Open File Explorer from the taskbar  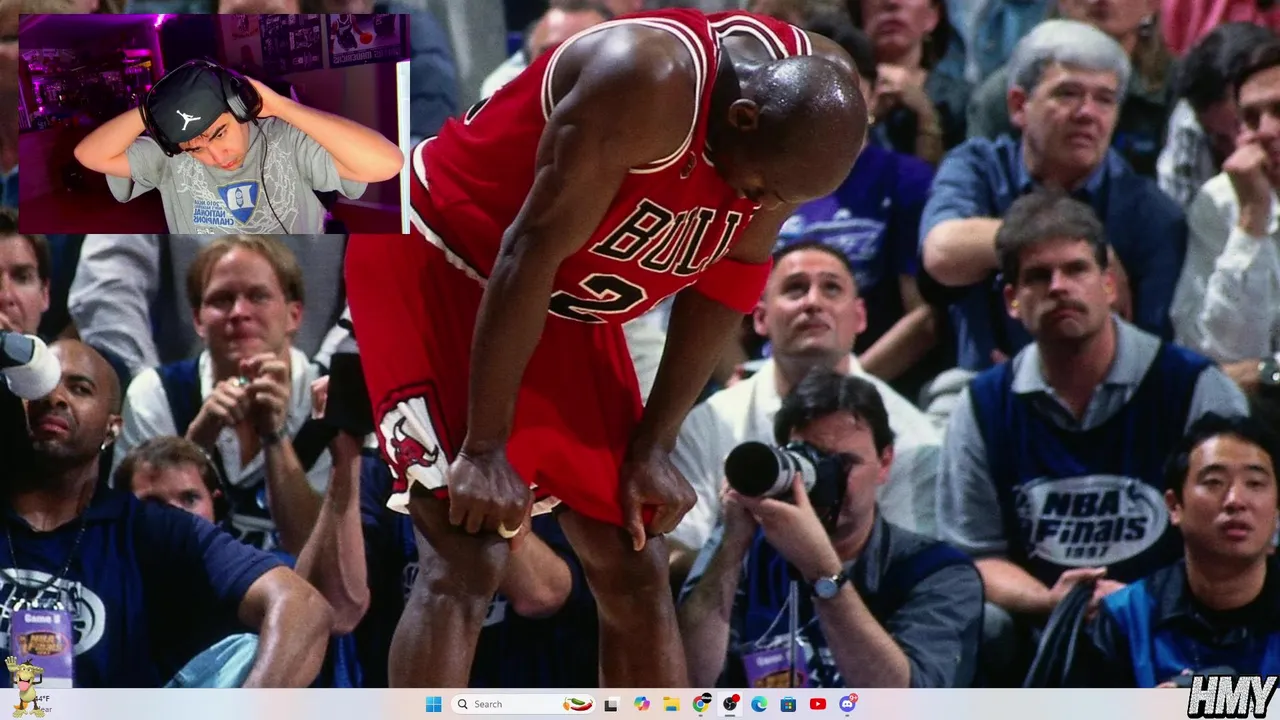point(671,704)
